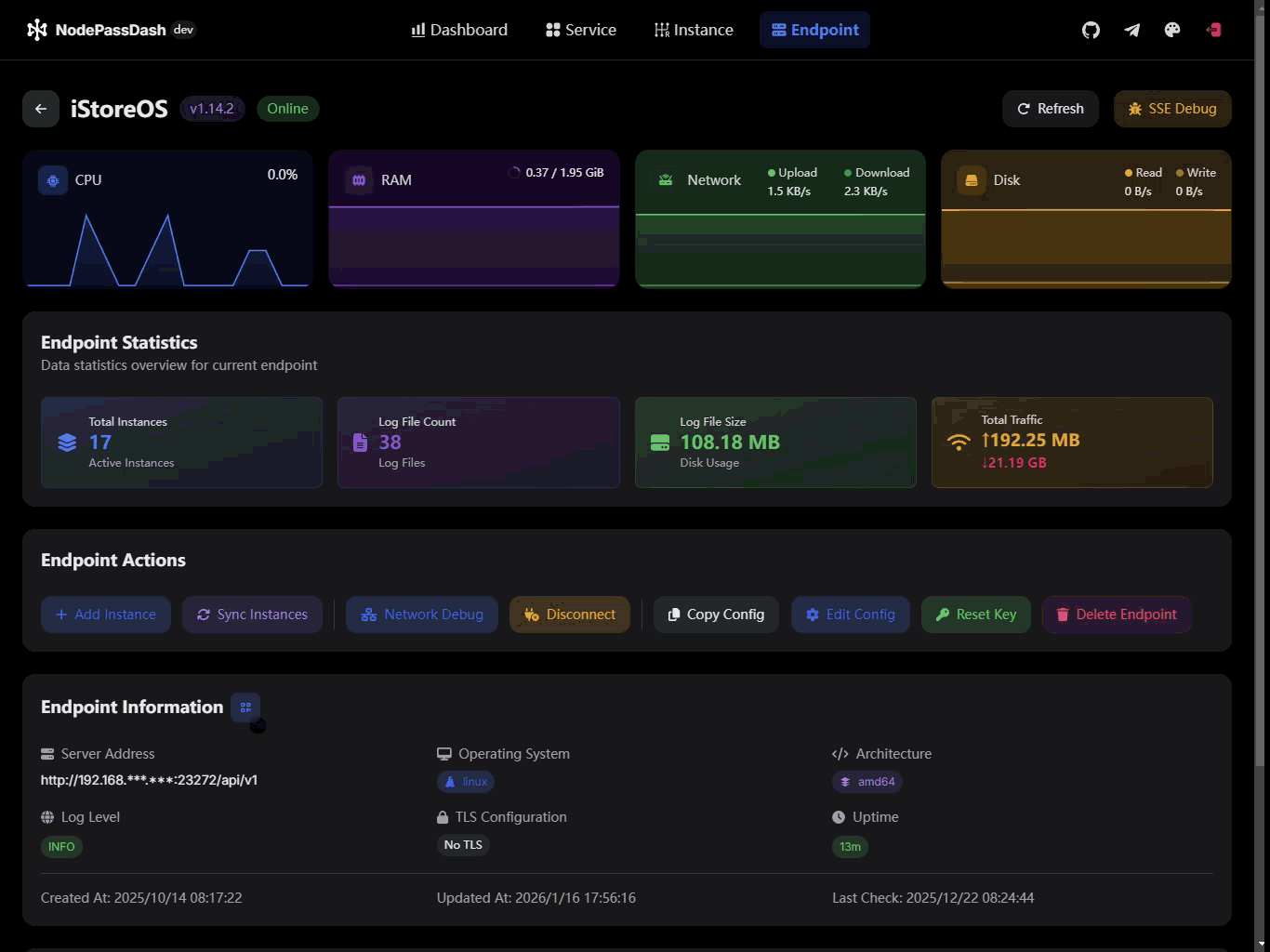This screenshot has width=1270, height=952.
Task: Add Instance to this endpoint
Action: coord(106,615)
